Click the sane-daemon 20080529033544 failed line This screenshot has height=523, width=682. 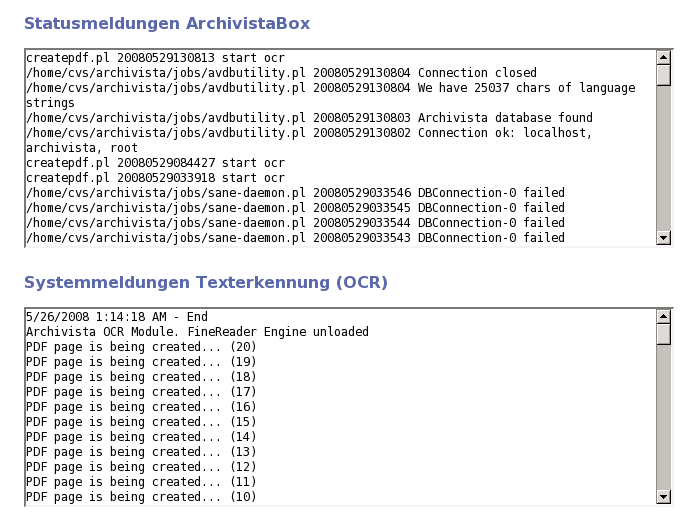coord(295,223)
